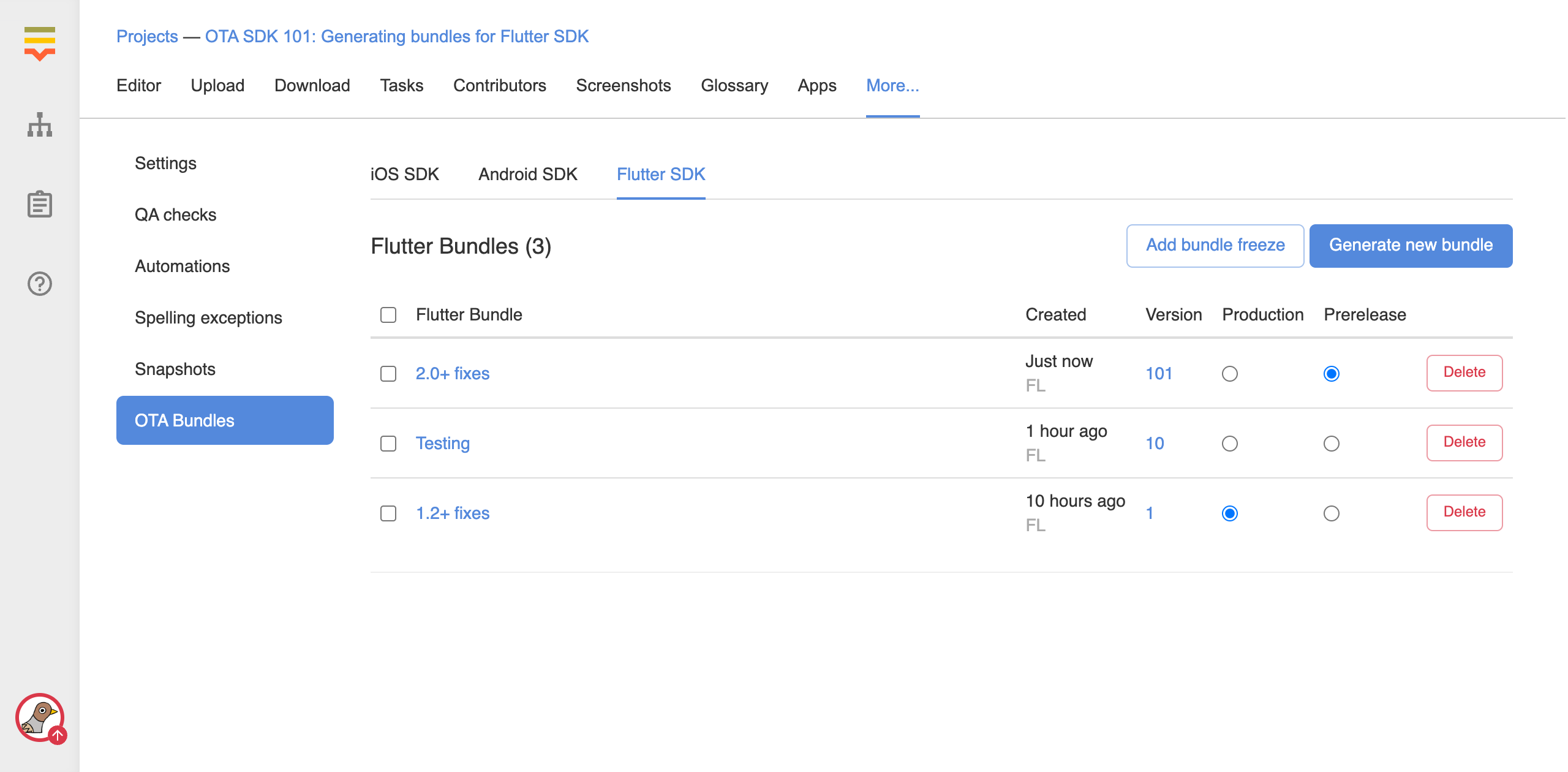Set Testing bundle as Production

[1229, 444]
